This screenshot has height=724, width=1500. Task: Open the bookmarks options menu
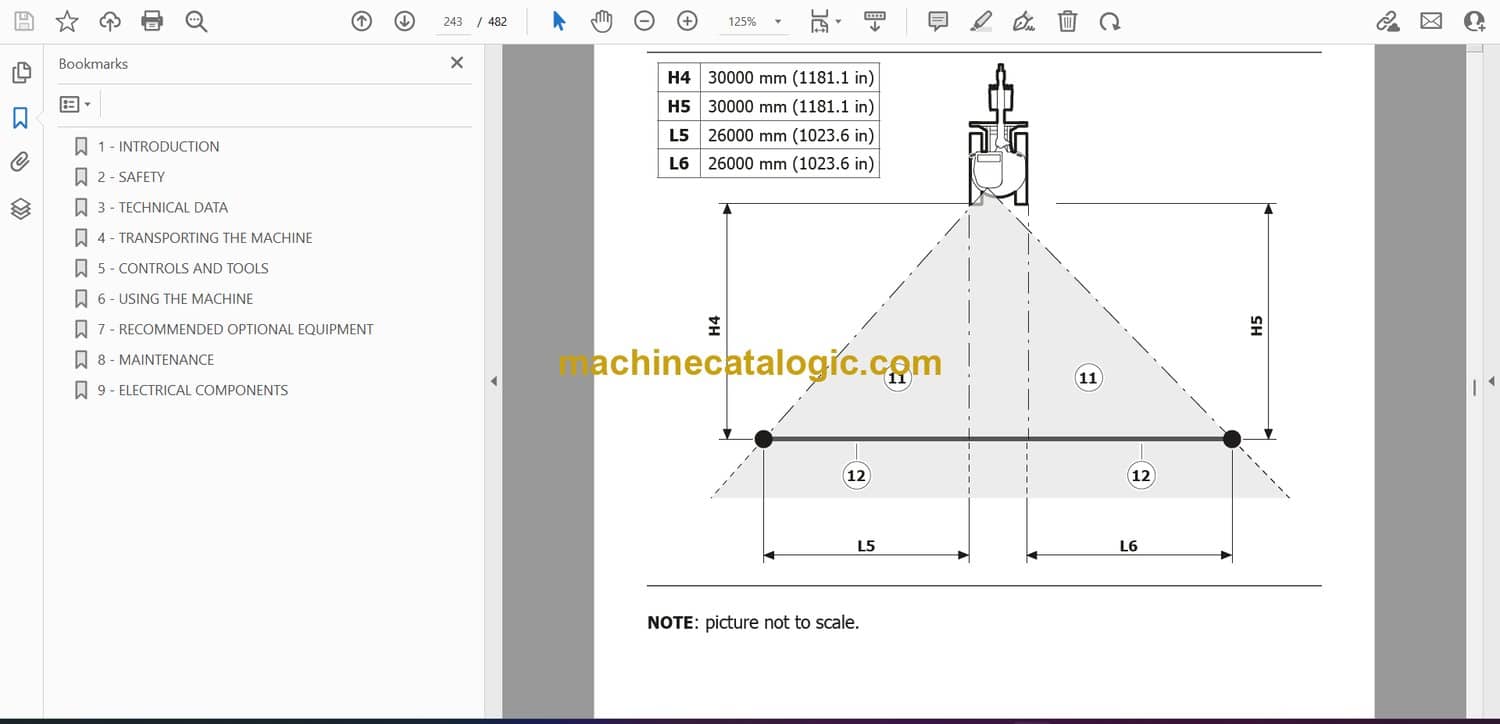[75, 104]
